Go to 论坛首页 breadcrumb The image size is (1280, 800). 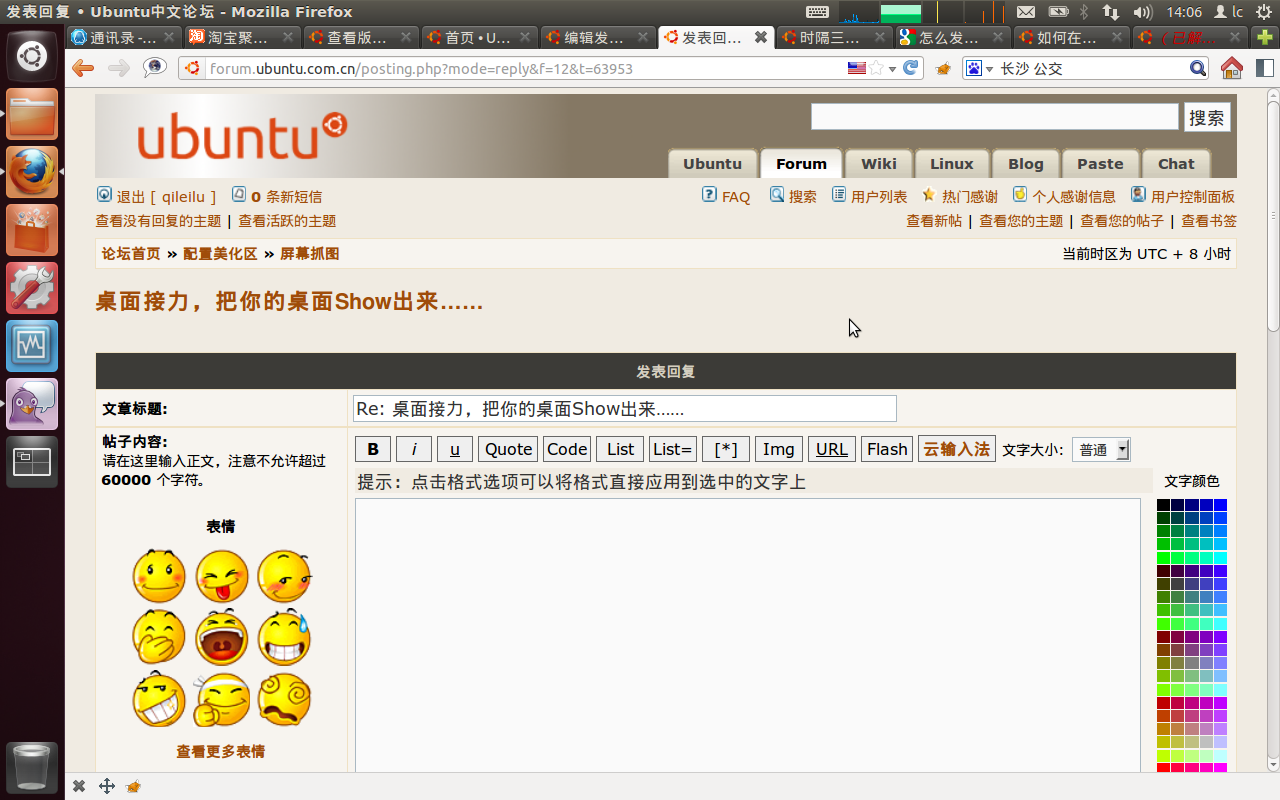point(131,254)
